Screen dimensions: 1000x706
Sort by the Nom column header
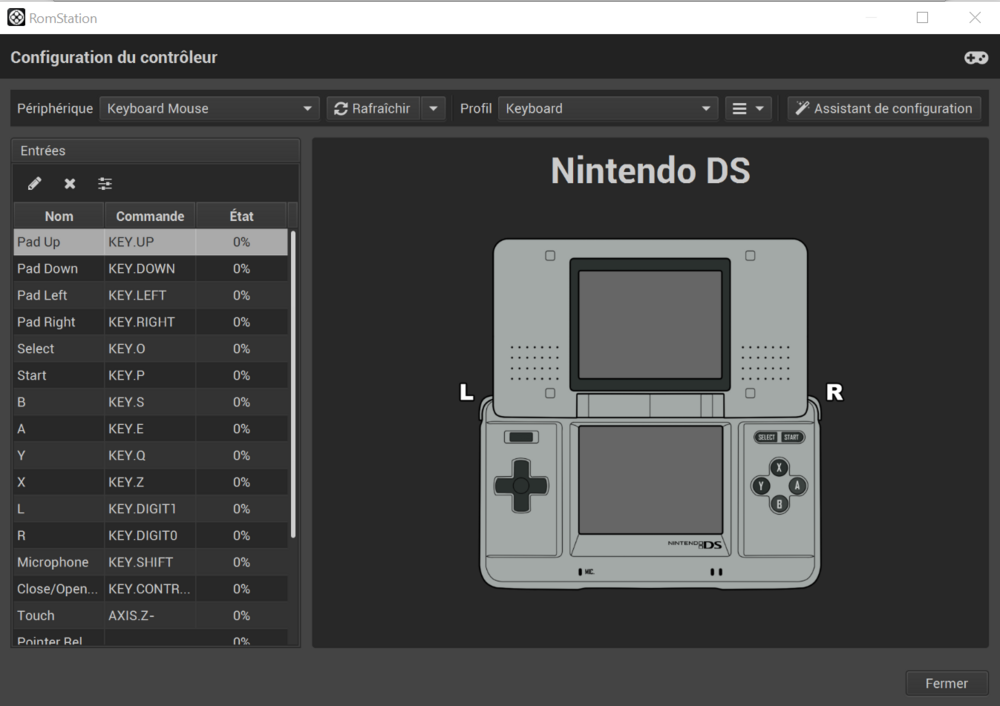tap(59, 216)
